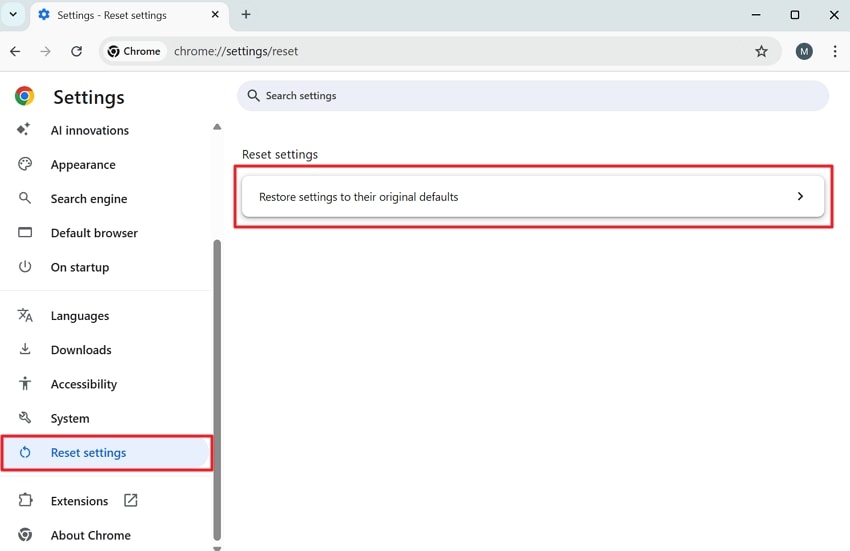Click the Accessibility person icon
Screen dimensions: 850x551
25,383
